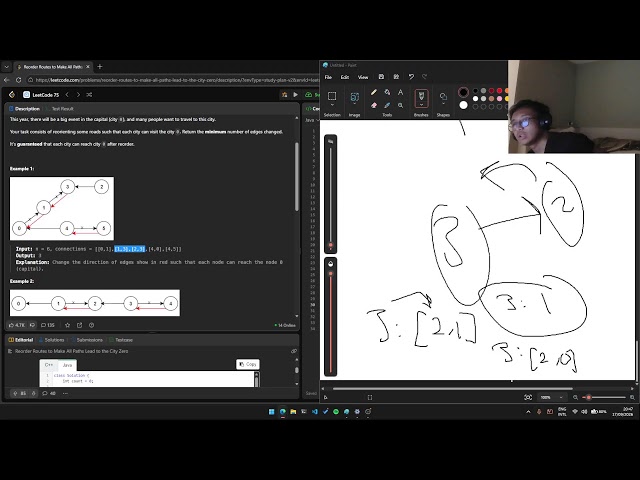The height and width of the screenshot is (480, 640).
Task: Close the Reorder Routes browser tab
Action: (88, 67)
